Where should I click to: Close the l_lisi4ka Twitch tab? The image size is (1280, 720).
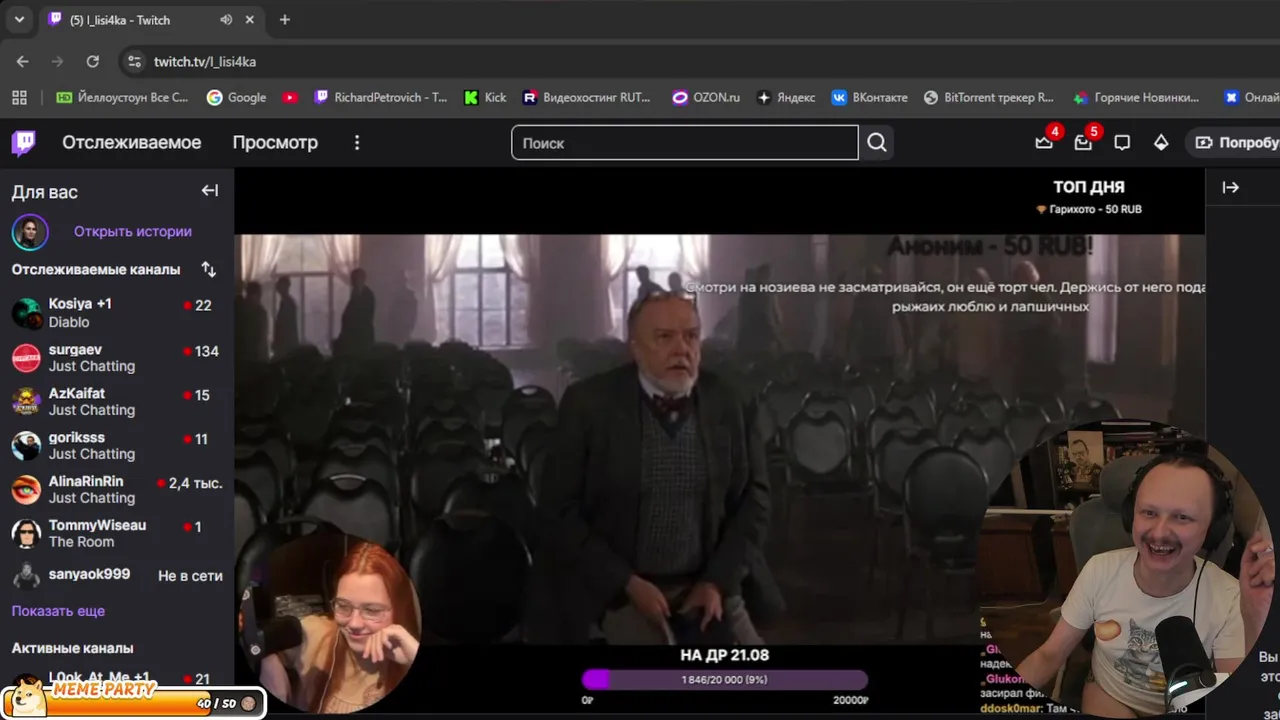250,20
